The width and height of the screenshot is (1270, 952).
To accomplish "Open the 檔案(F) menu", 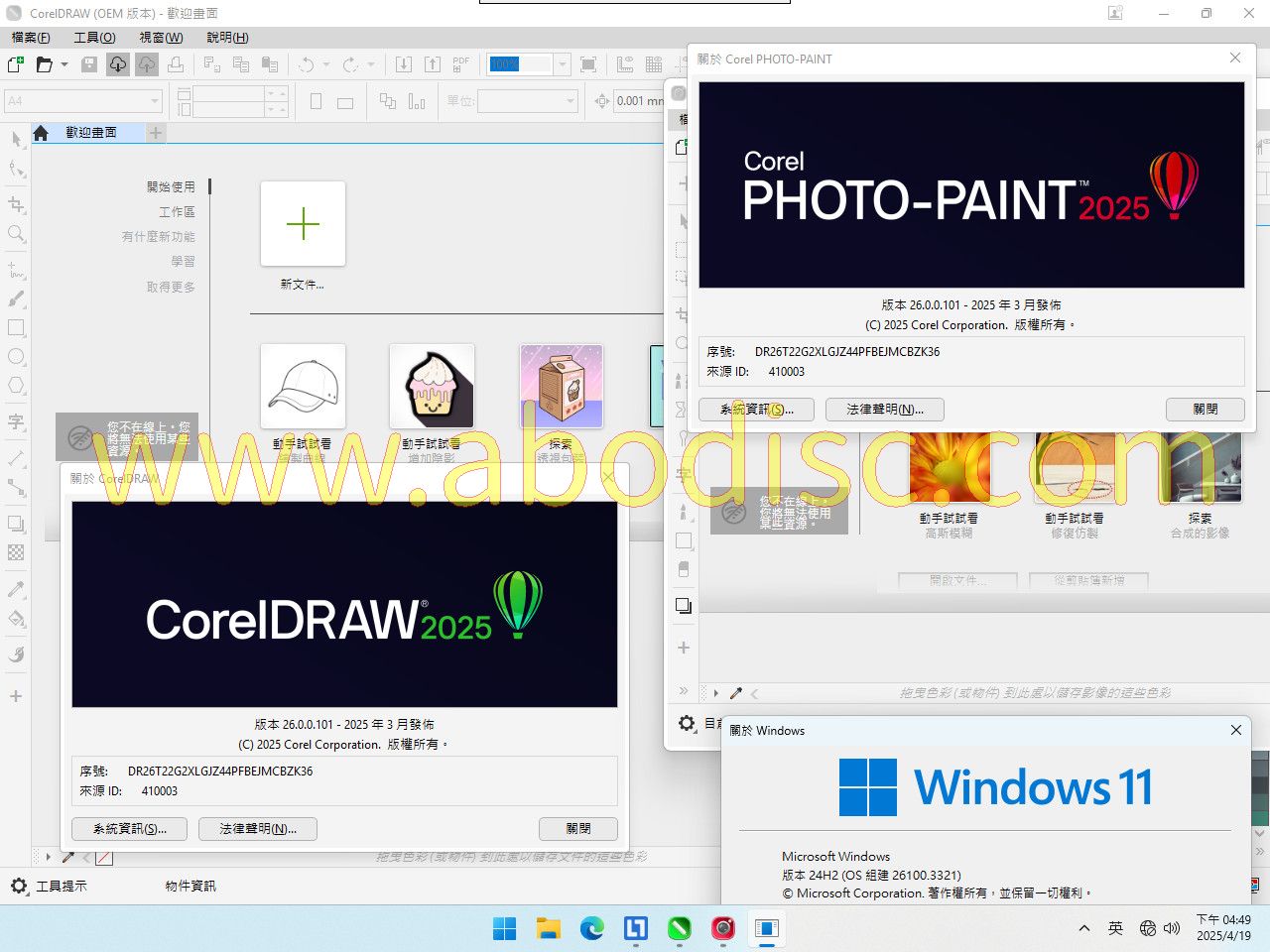I will click(x=31, y=38).
